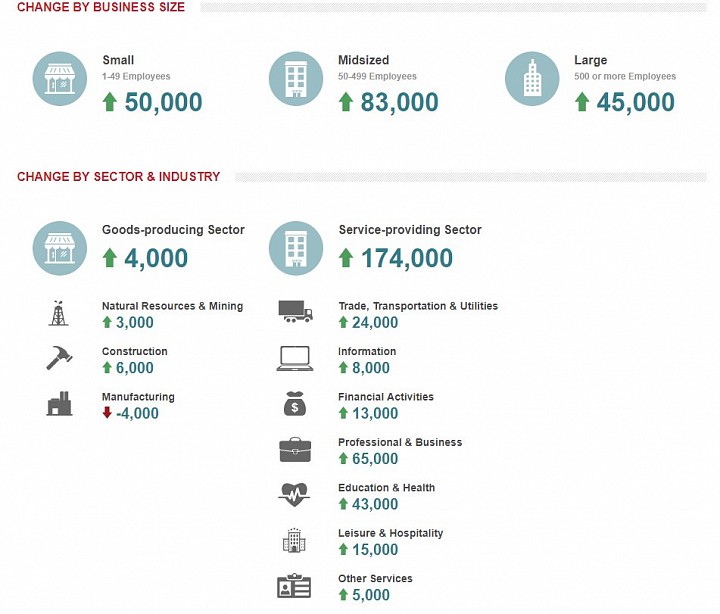Click the green up arrow beside 45,000
The height and width of the screenshot is (614, 720).
(x=582, y=101)
